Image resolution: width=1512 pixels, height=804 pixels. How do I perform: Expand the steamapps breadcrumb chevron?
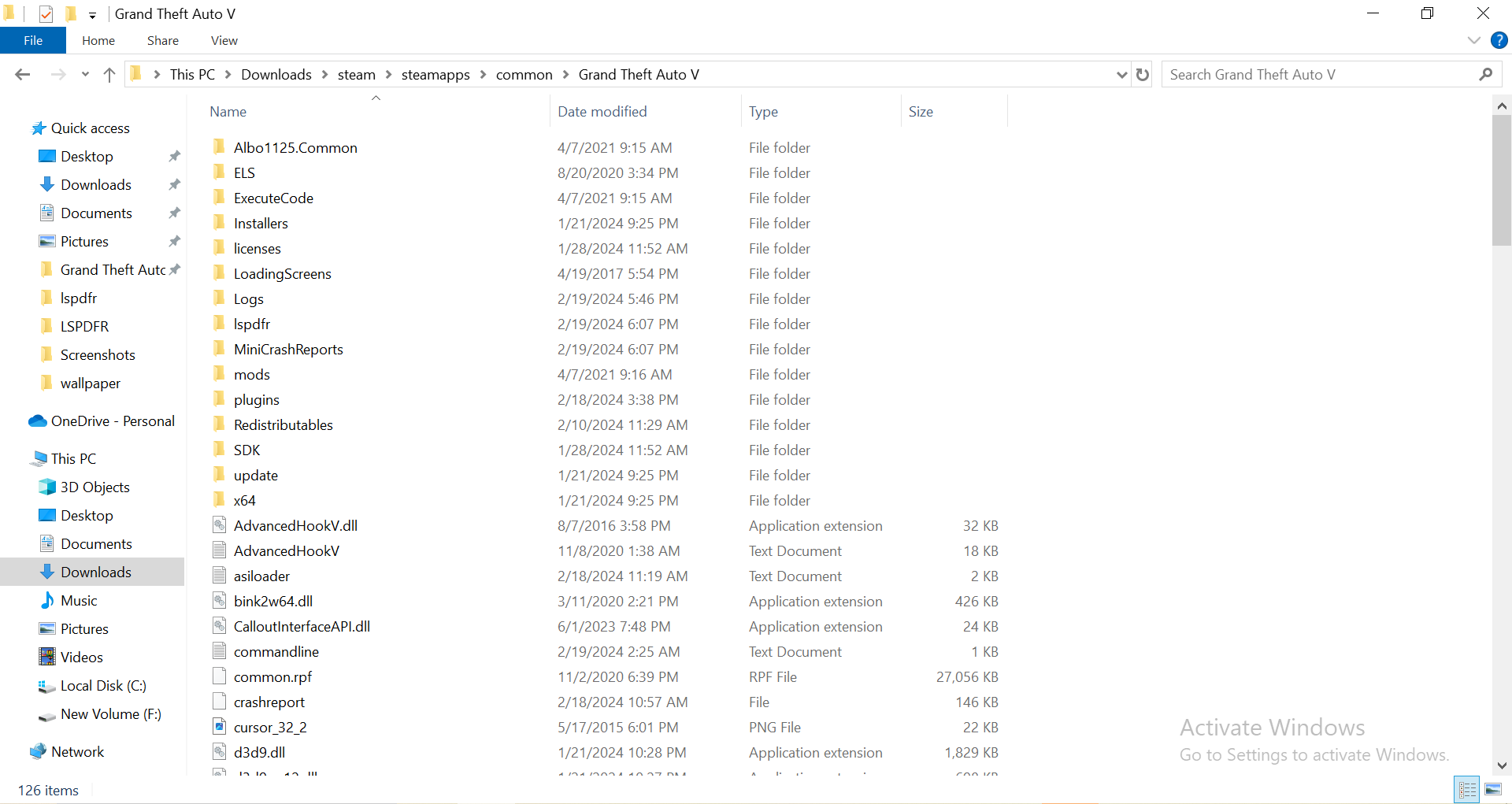483,75
